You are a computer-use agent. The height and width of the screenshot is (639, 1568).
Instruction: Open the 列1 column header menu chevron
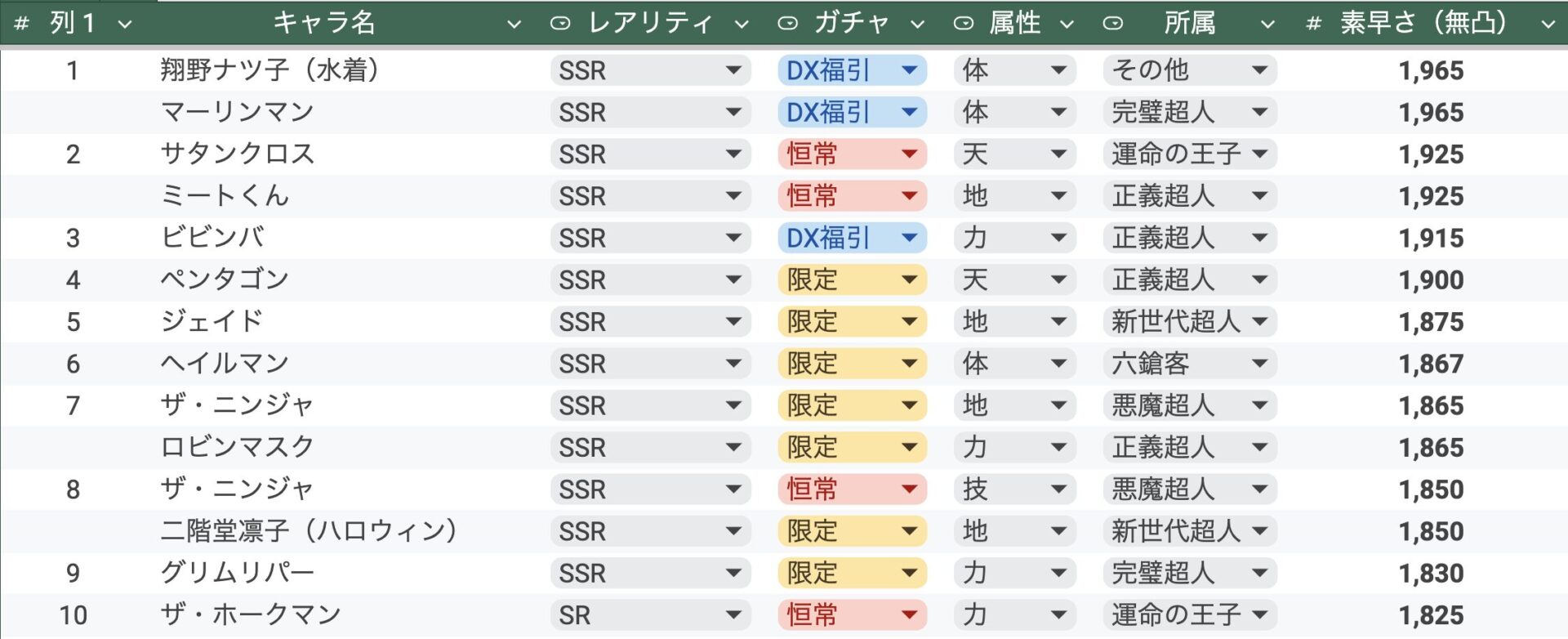125,25
